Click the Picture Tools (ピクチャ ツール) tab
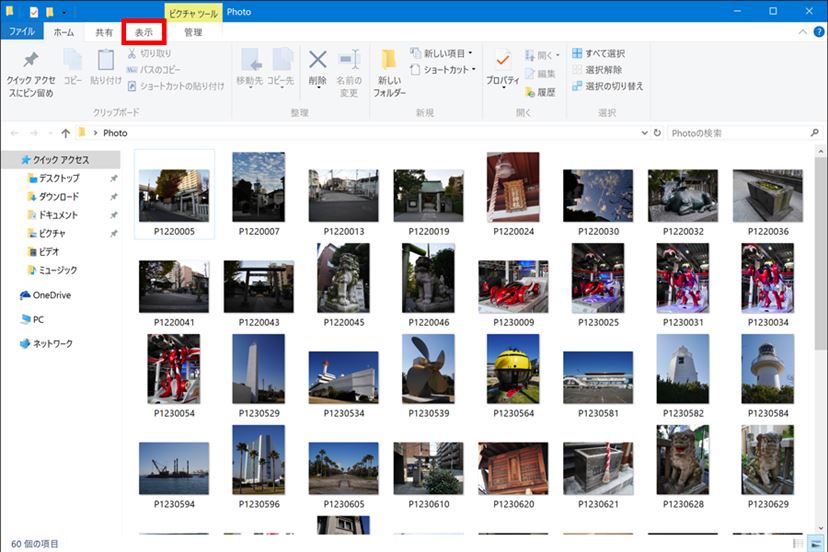This screenshot has height=552, width=828. pyautogui.click(x=193, y=13)
